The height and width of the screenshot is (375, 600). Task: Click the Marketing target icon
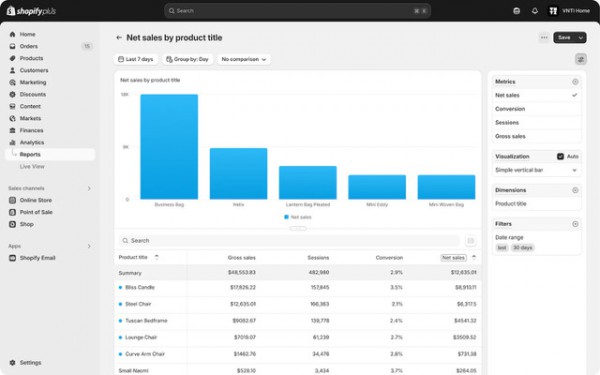click(x=12, y=82)
